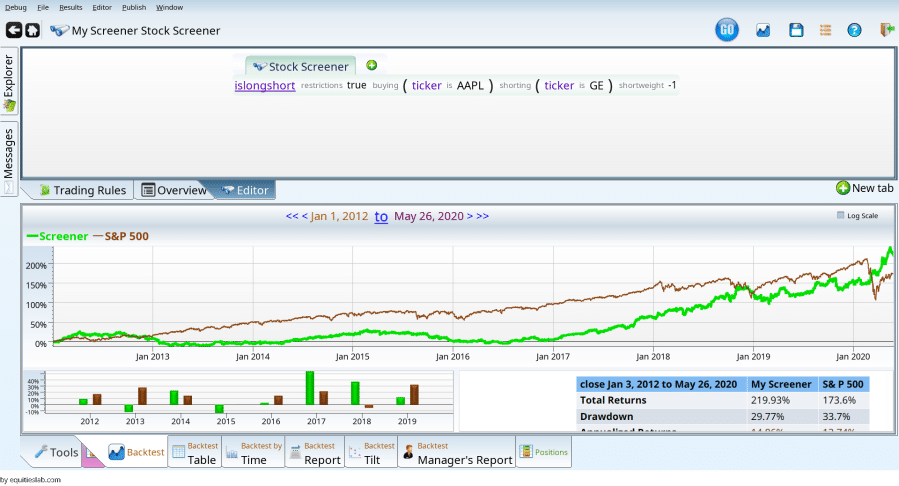Switch to Editor tab
This screenshot has width=899, height=486.
[245, 190]
